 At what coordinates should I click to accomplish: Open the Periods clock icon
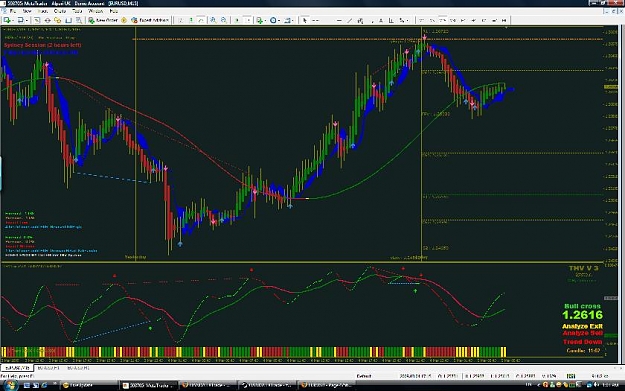(x=273, y=20)
